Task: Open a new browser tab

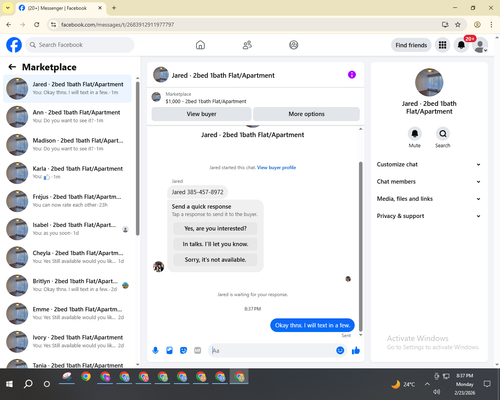Action: tap(114, 8)
